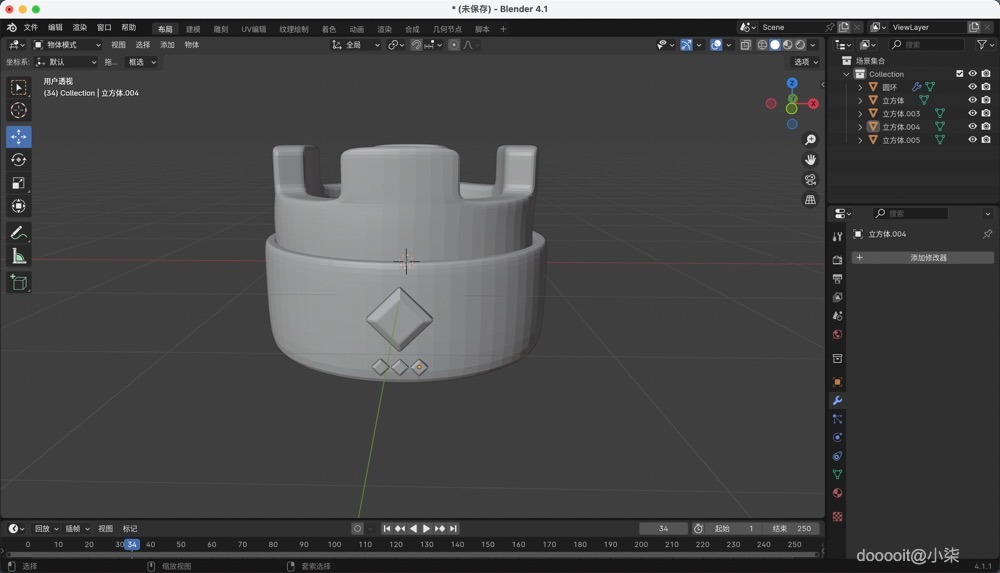Uncheck the Collection exclude checkbox
The width and height of the screenshot is (1000, 573).
(960, 74)
